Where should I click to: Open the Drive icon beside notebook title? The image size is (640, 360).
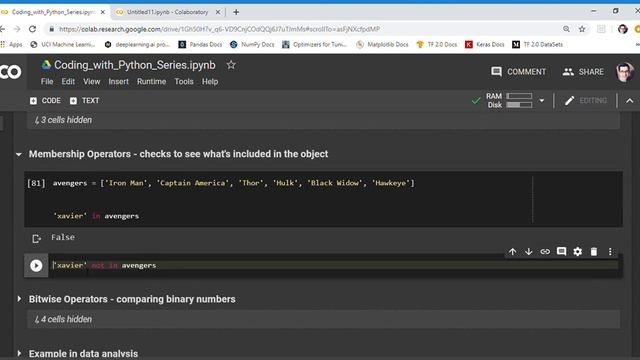tap(46, 65)
